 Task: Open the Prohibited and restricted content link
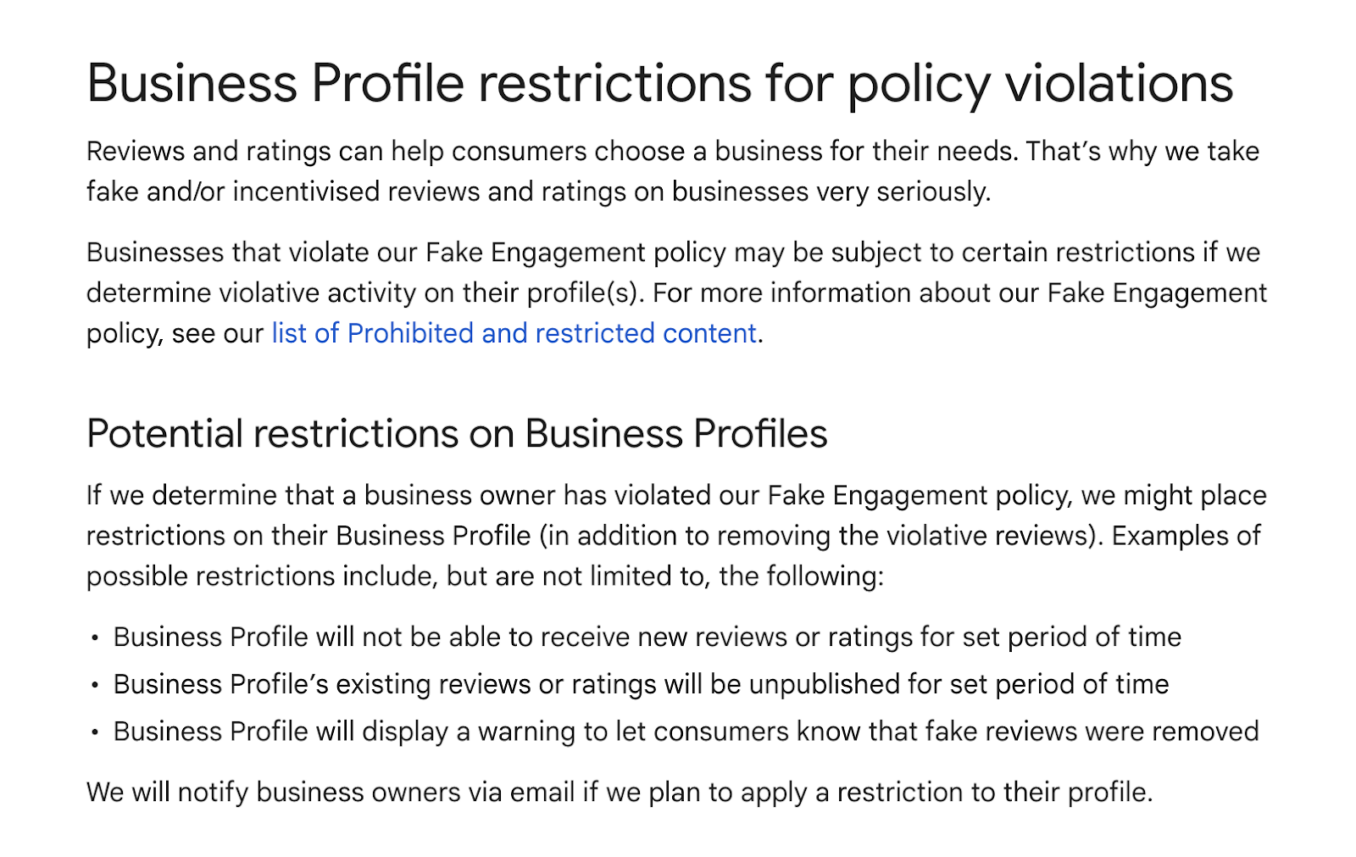513,334
